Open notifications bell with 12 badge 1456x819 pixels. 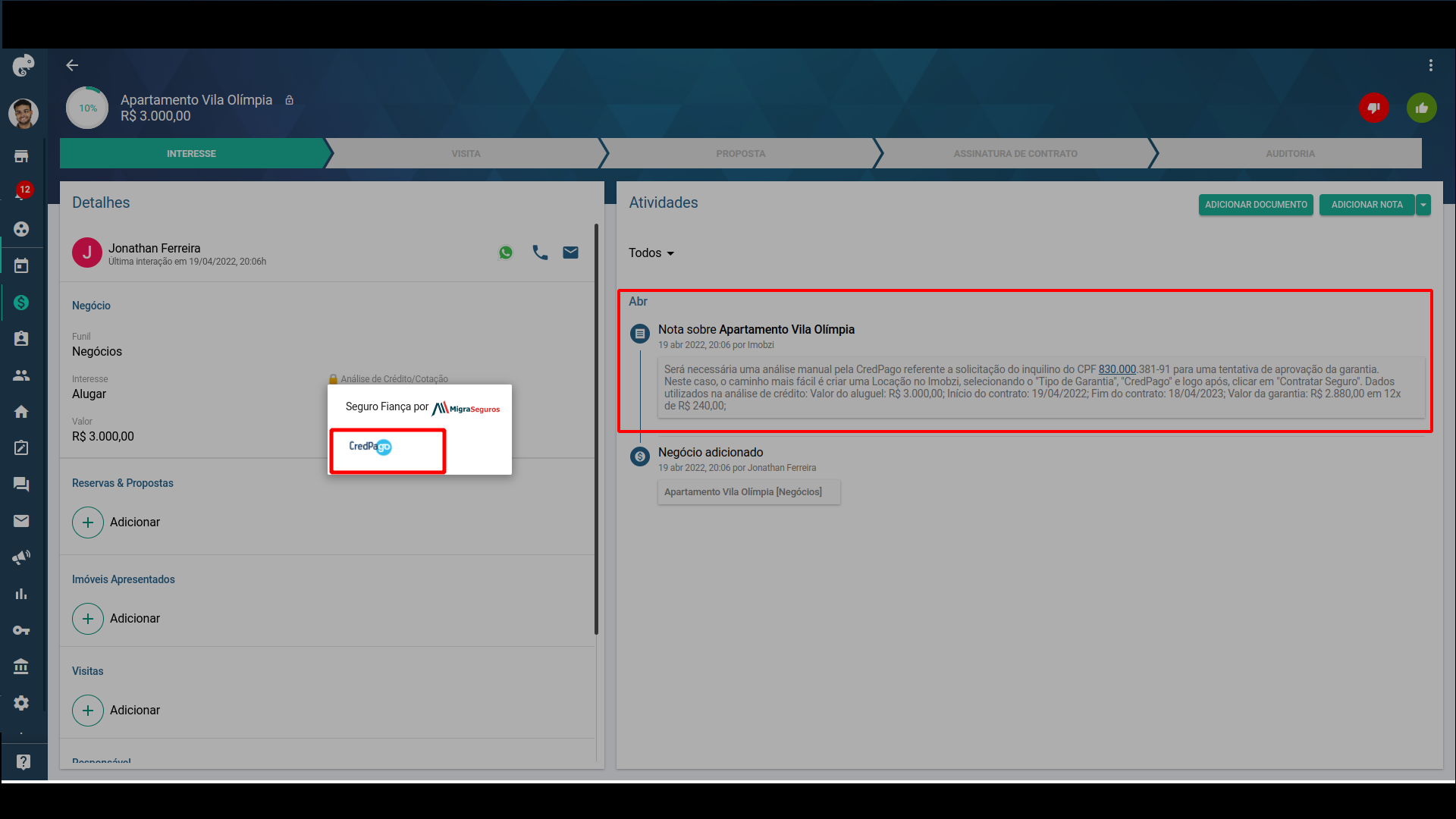(22, 192)
